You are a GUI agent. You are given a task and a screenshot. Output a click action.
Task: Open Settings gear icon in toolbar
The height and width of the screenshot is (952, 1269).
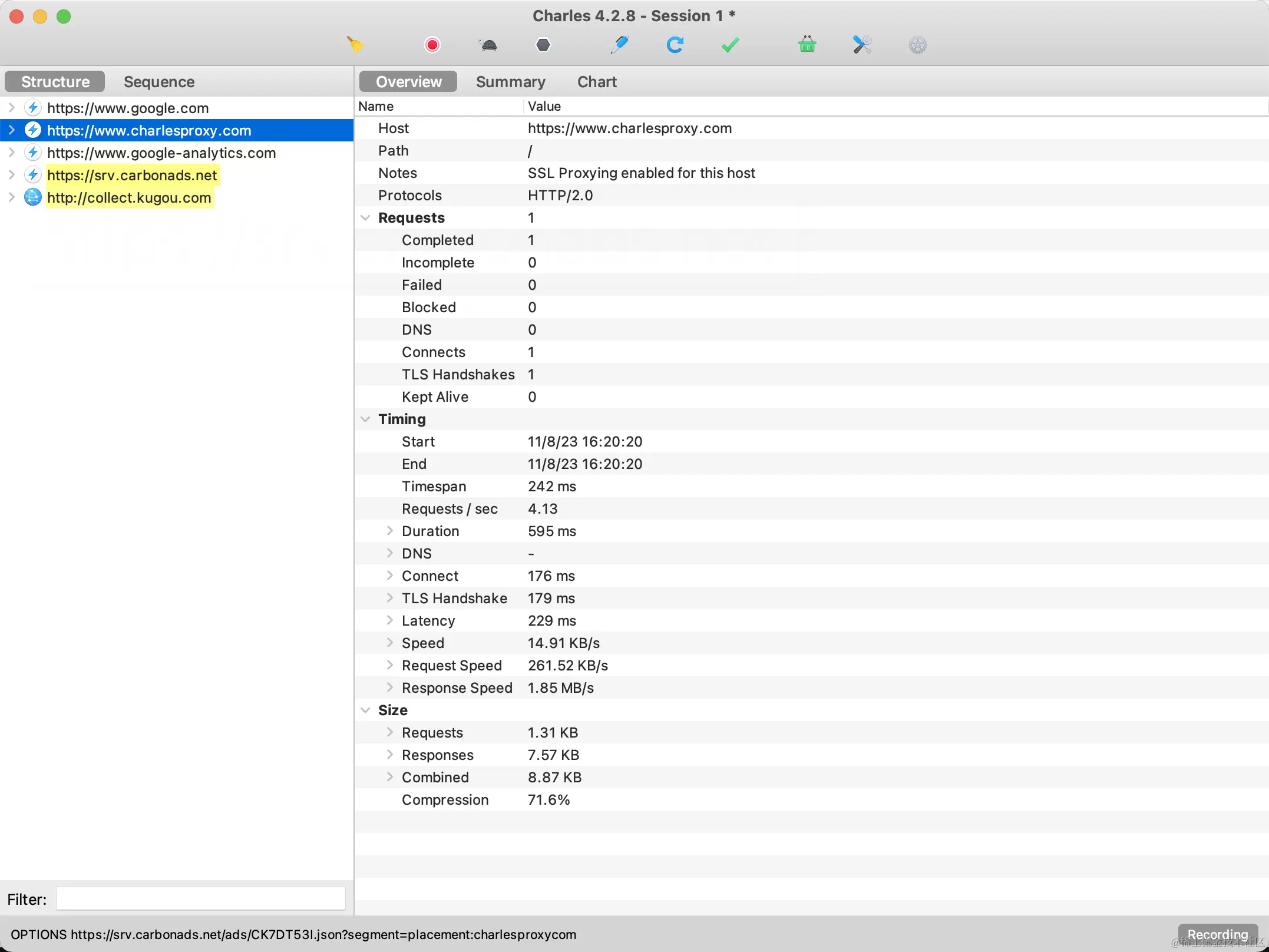[918, 45]
